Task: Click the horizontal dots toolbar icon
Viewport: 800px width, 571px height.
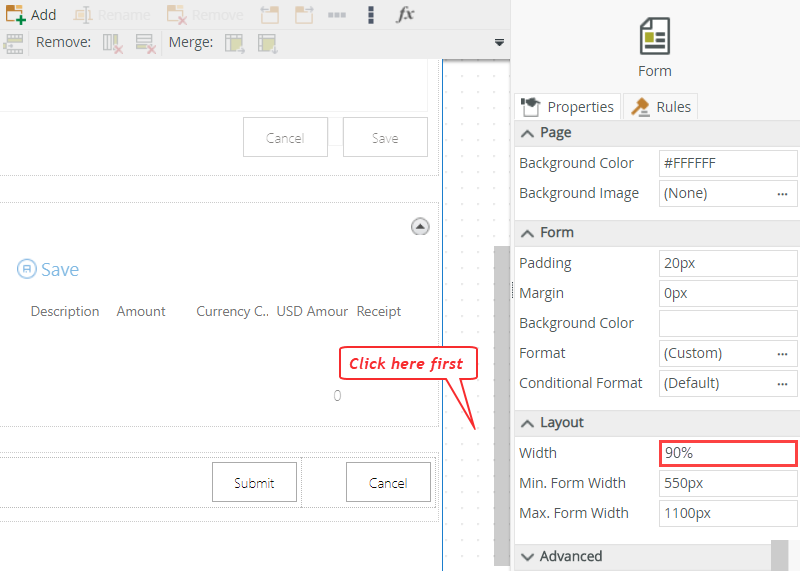Action: [x=337, y=15]
